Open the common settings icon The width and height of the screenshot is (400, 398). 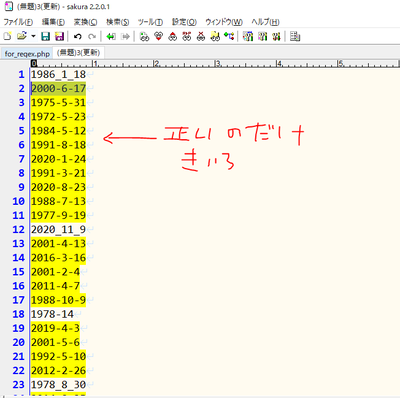coord(276,36)
